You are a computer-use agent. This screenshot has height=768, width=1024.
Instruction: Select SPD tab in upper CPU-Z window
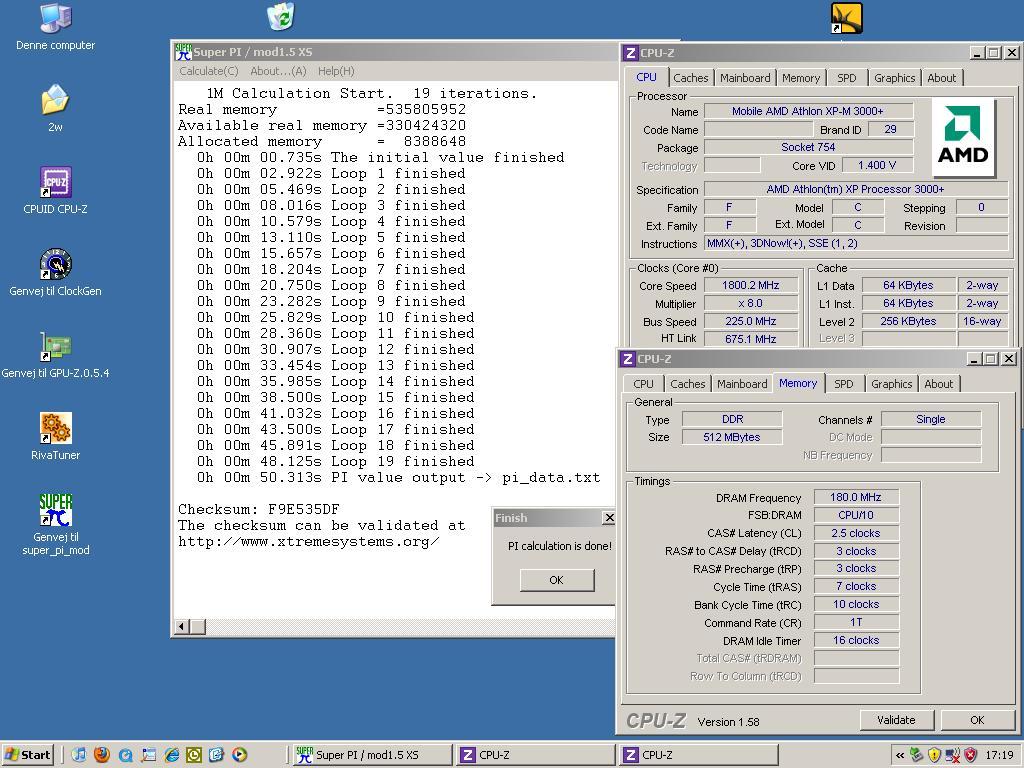(846, 78)
